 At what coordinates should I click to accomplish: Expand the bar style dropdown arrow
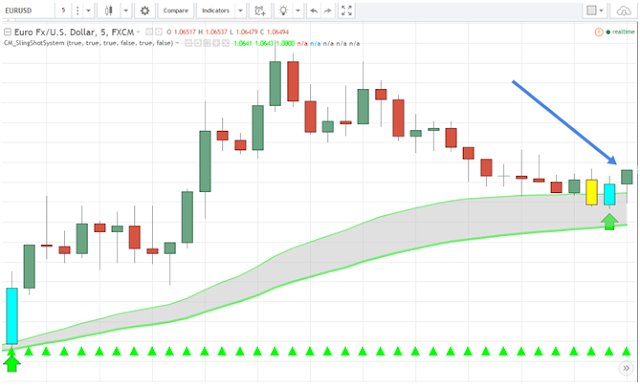(126, 11)
